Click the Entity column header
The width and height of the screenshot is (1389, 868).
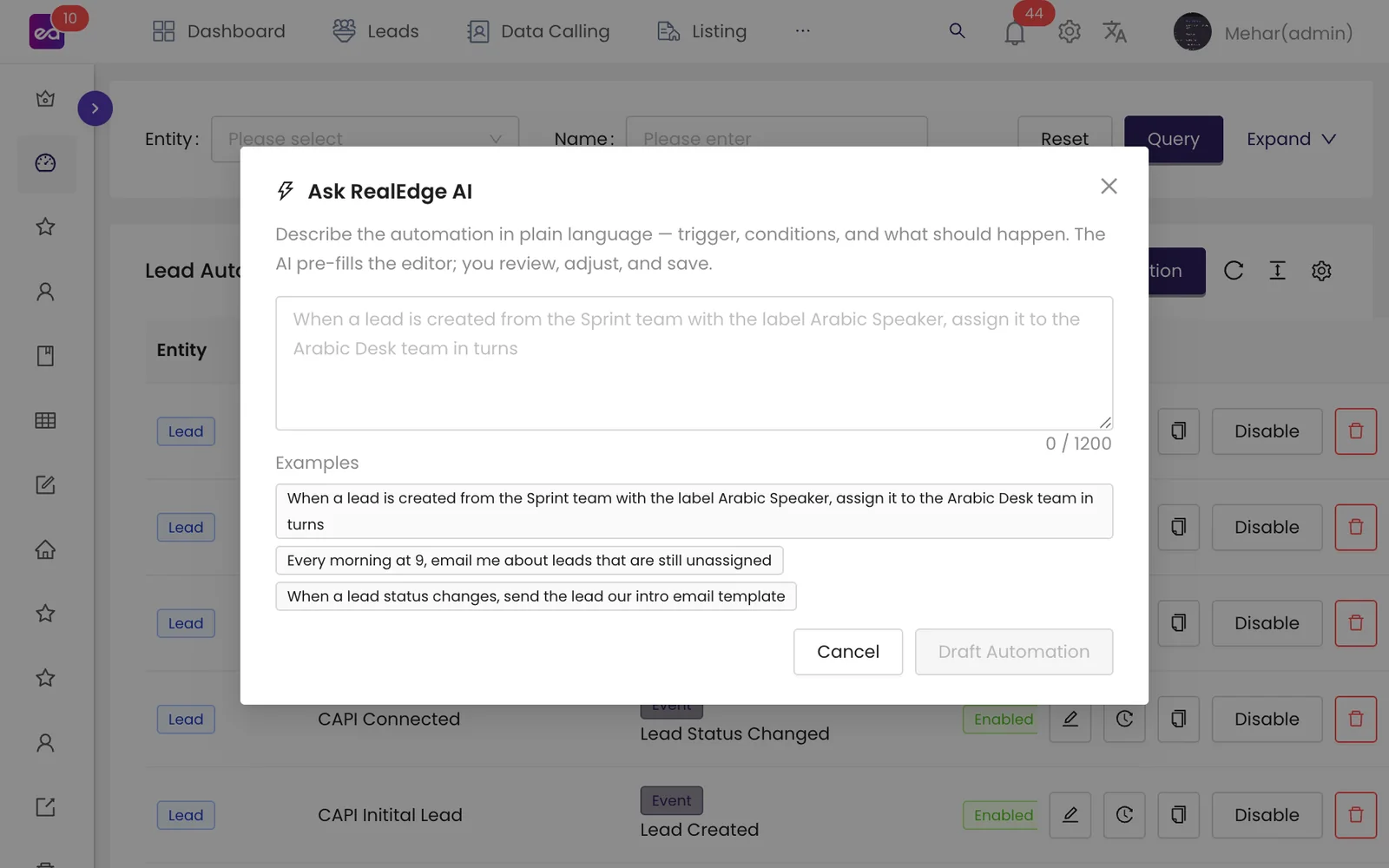point(181,350)
